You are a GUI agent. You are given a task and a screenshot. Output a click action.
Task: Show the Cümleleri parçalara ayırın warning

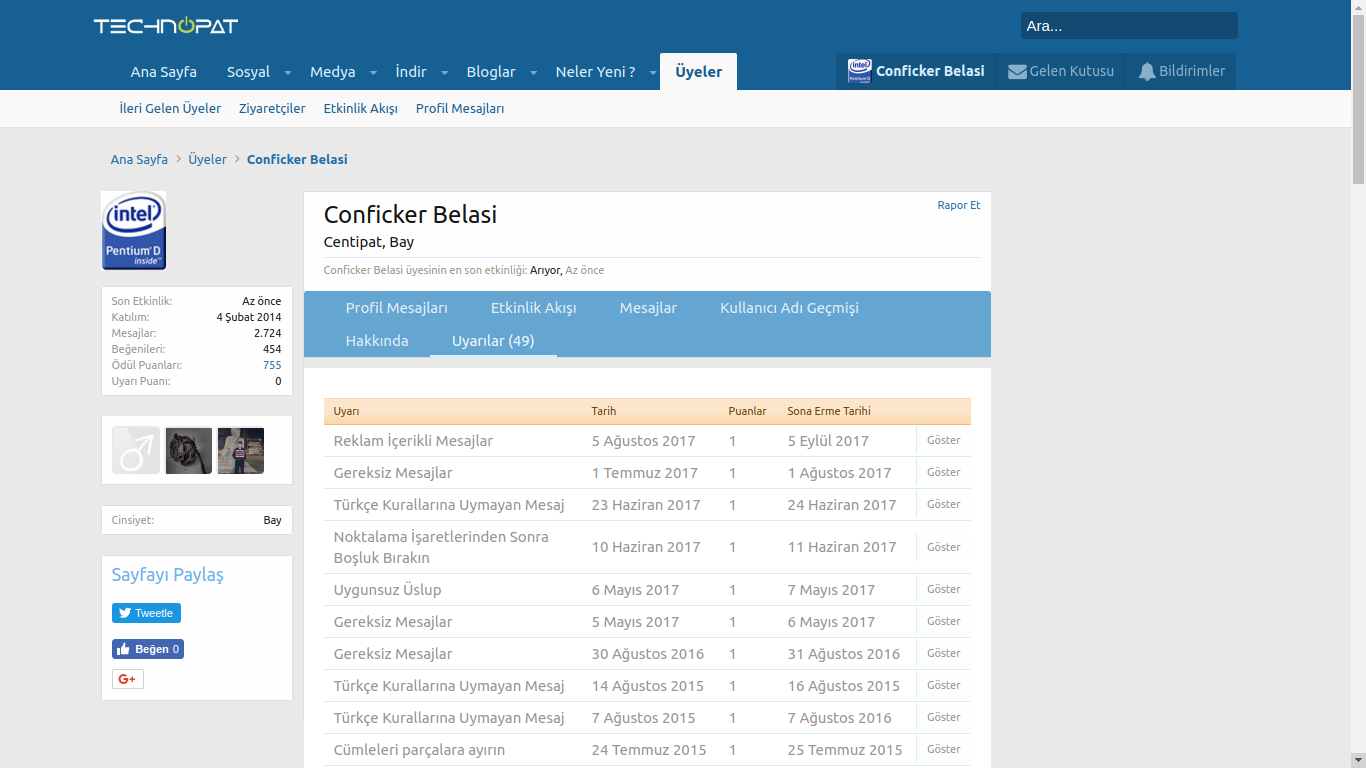pos(943,749)
